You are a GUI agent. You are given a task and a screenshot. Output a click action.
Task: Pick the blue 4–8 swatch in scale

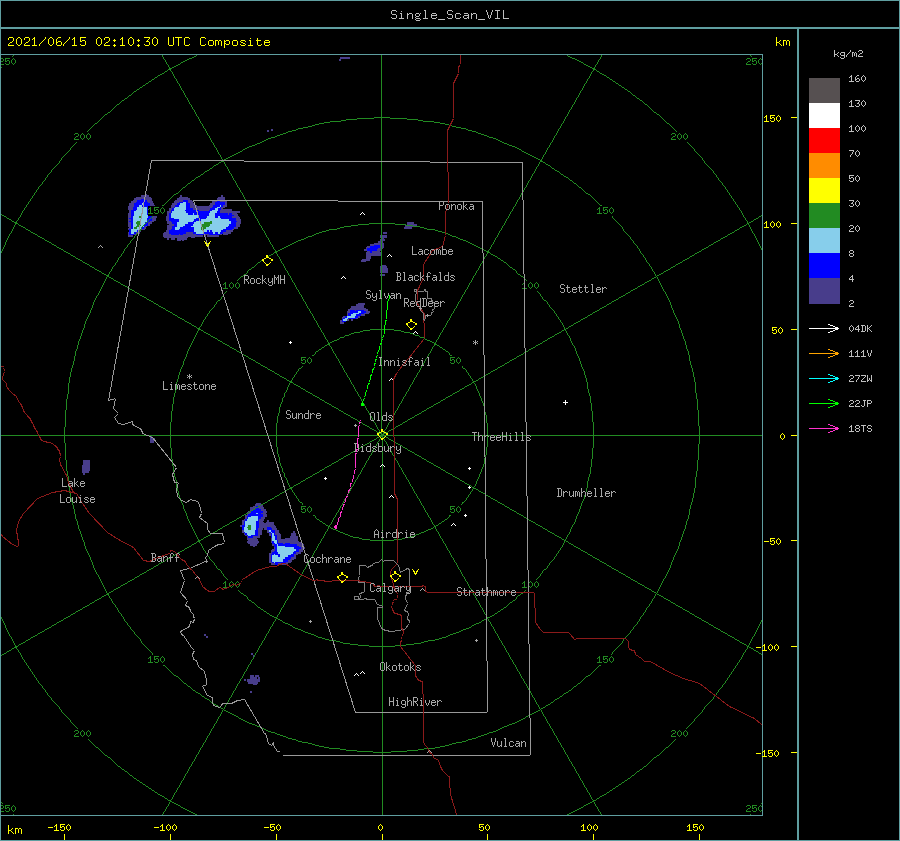(x=824, y=265)
